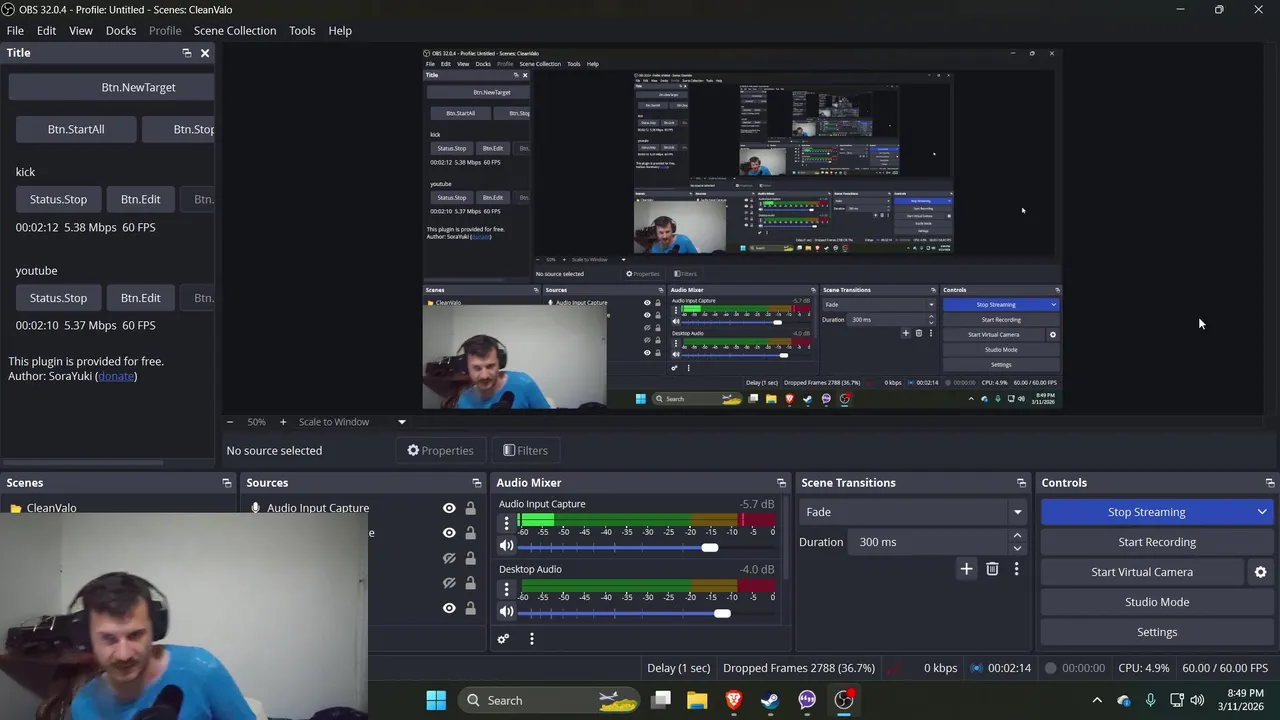The image size is (1280, 720).
Task: Click Status.Stop for the kick target
Action: [x=58, y=199]
